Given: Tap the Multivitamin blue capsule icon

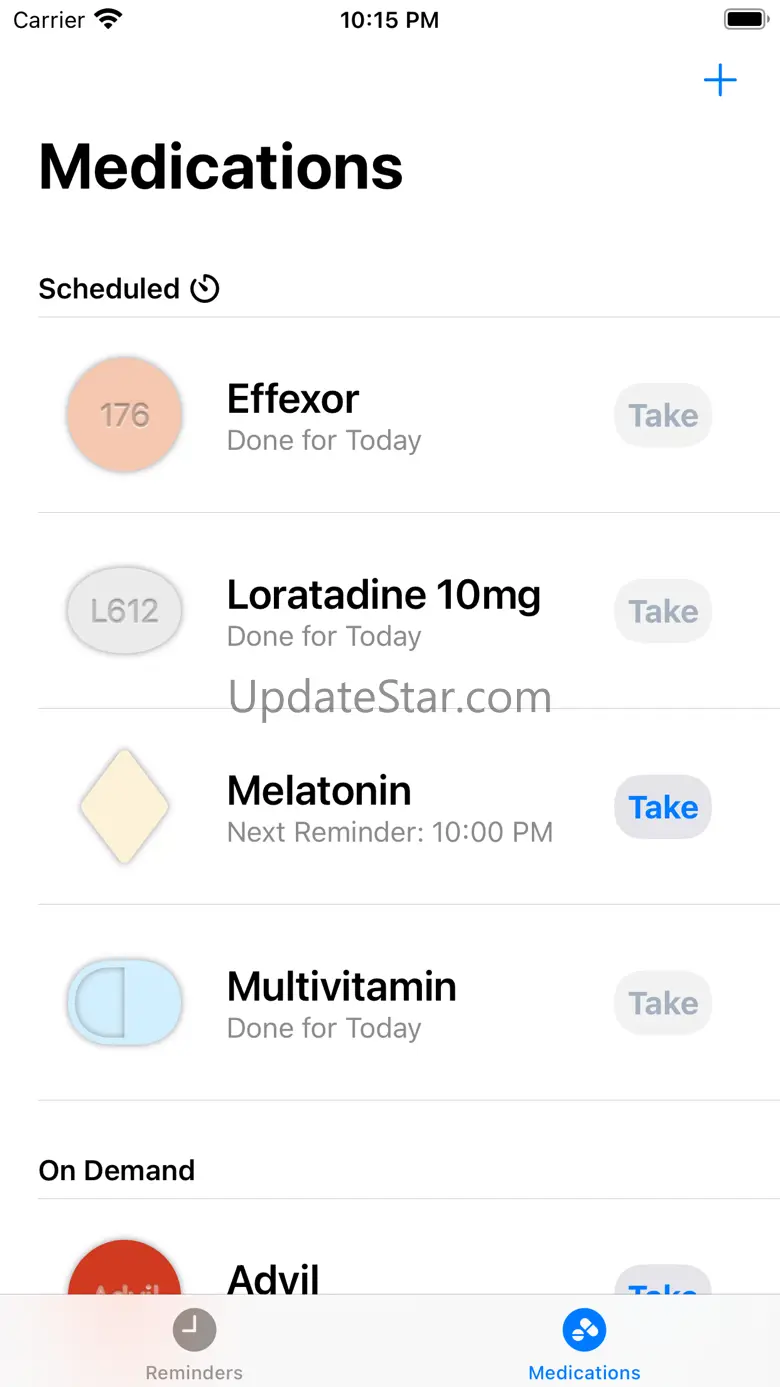Looking at the screenshot, I should [124, 1003].
